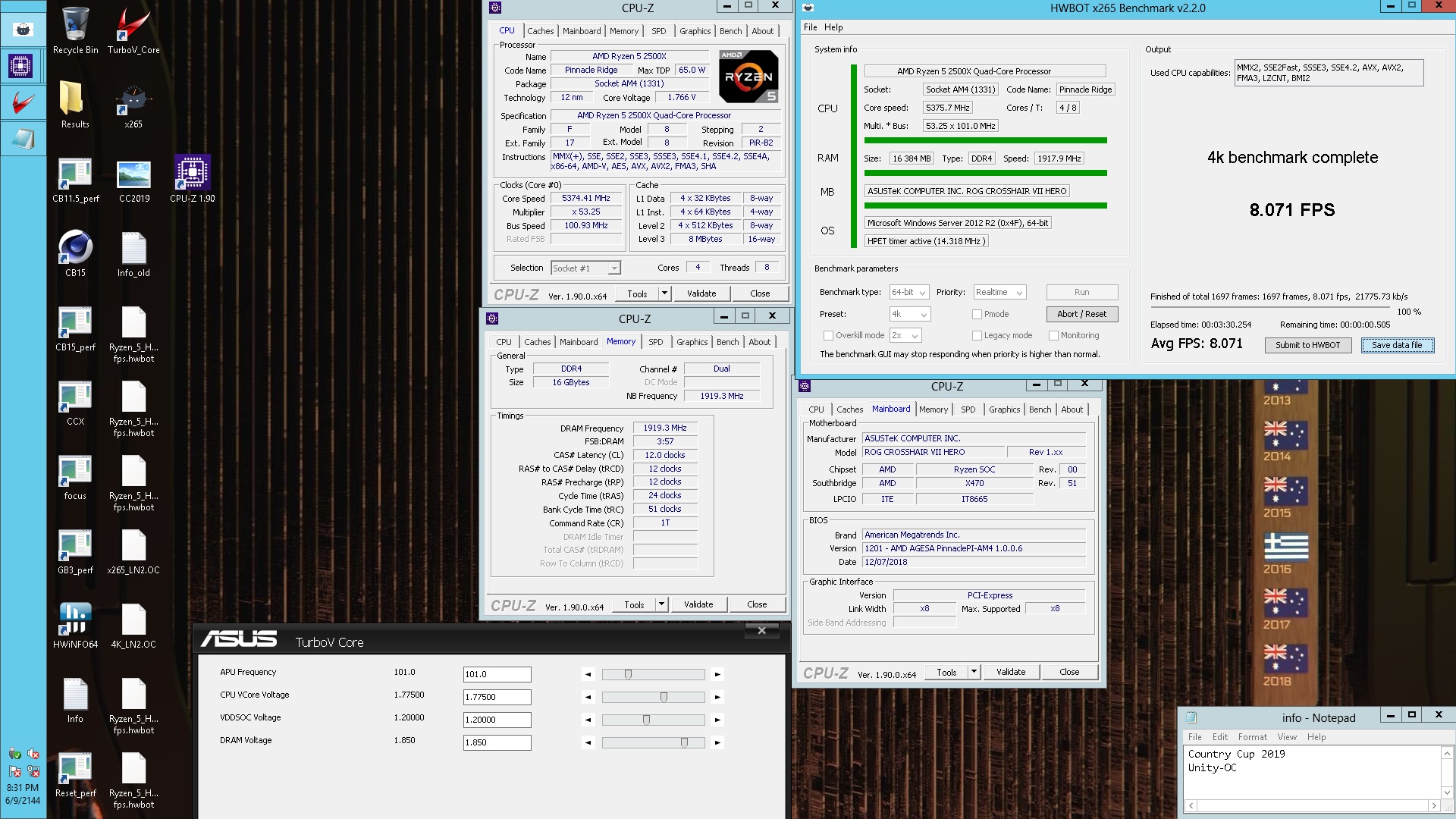
Task: Open the TurboV_Core desktop shortcut
Action: [133, 31]
